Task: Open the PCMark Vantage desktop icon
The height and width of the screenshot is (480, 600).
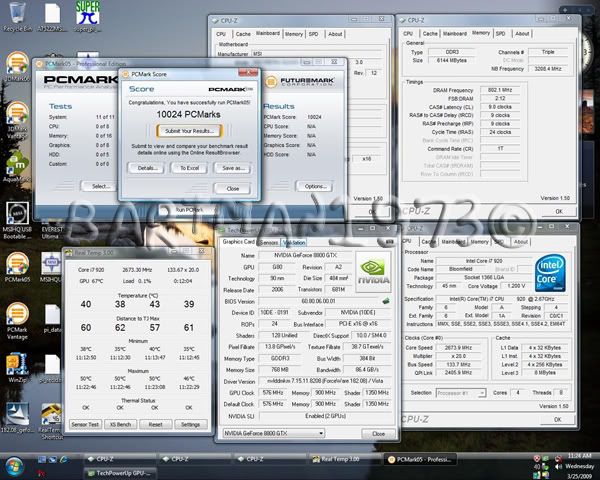Action: tap(15, 312)
